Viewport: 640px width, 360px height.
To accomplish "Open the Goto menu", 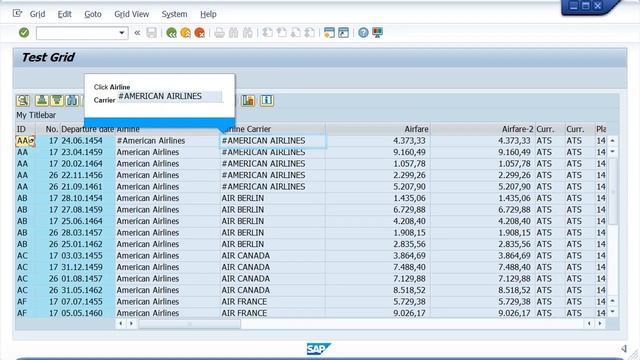I will 93,14.
